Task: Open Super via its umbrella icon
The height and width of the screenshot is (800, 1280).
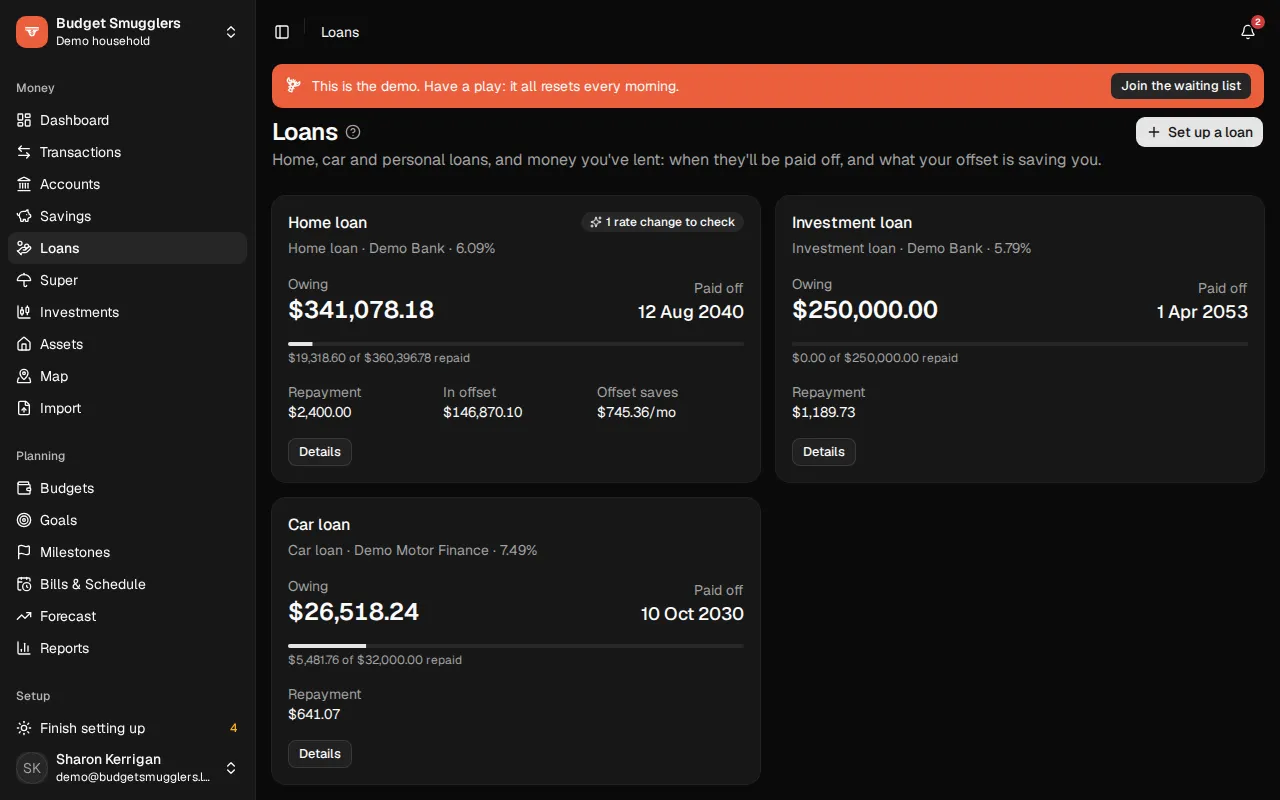Action: coord(24,280)
